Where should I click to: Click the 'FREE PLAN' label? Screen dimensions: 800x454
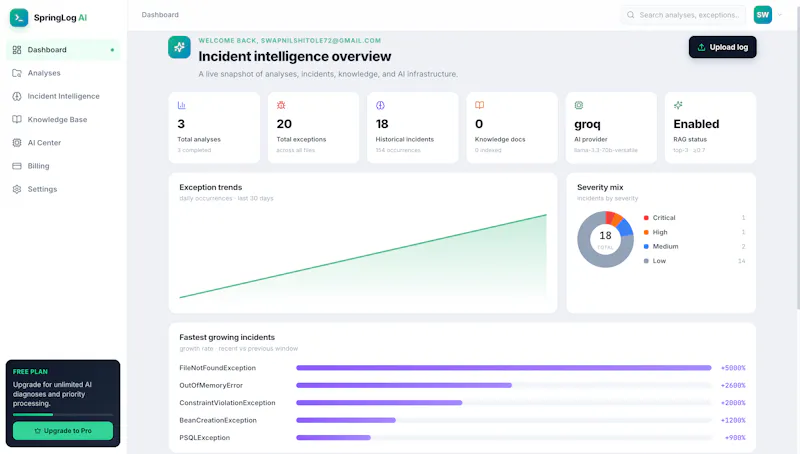coord(30,372)
